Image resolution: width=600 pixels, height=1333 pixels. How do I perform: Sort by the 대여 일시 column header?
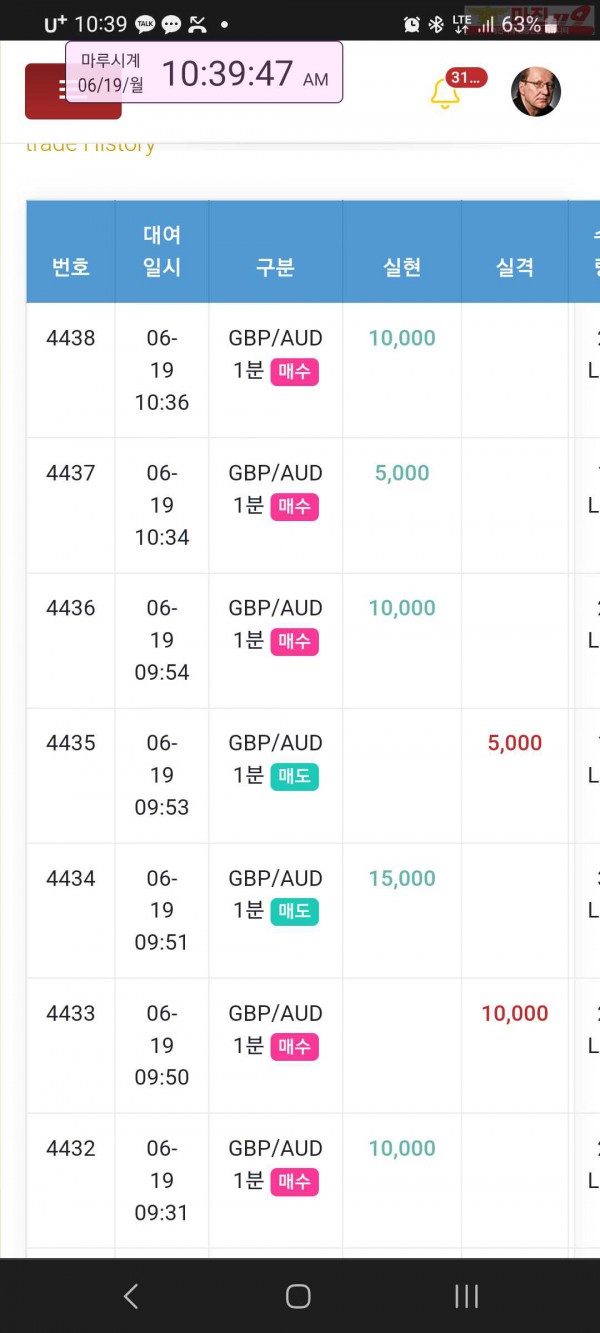point(162,251)
